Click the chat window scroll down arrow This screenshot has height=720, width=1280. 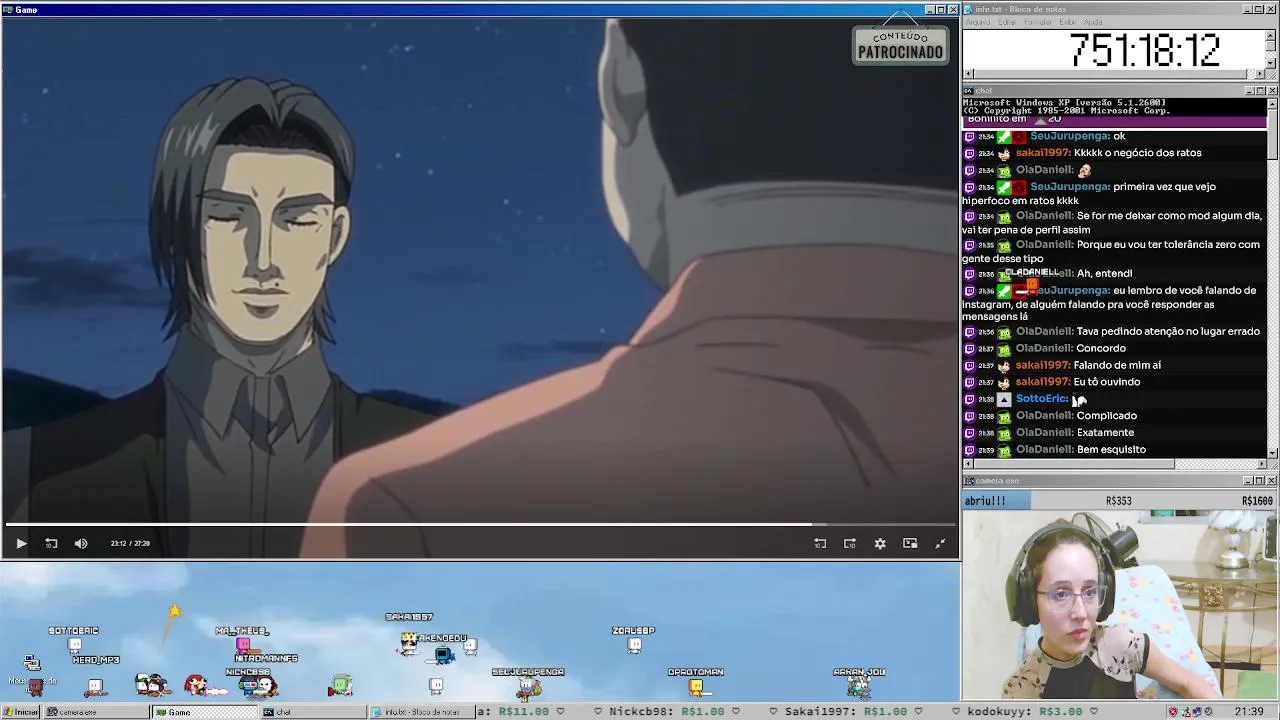(1272, 452)
